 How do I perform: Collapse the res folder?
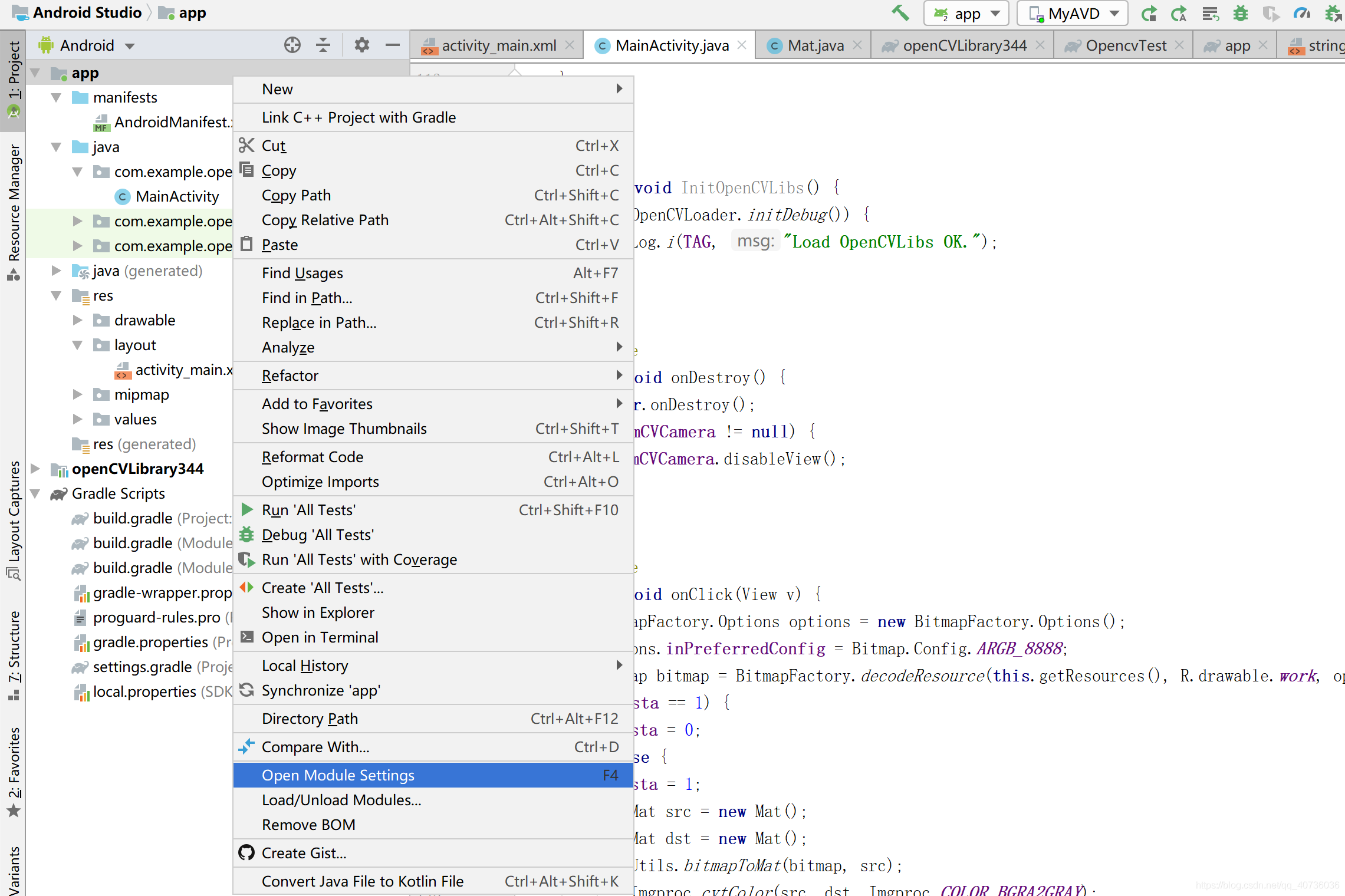[56, 295]
